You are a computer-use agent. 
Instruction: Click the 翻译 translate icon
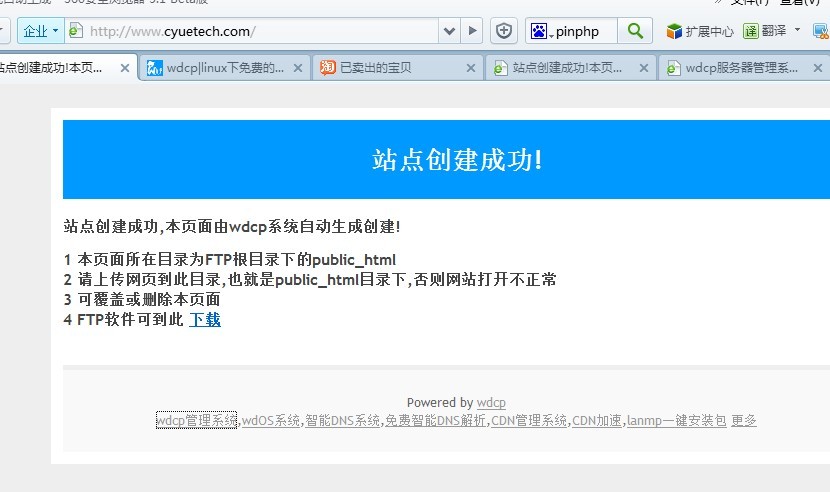pos(751,31)
